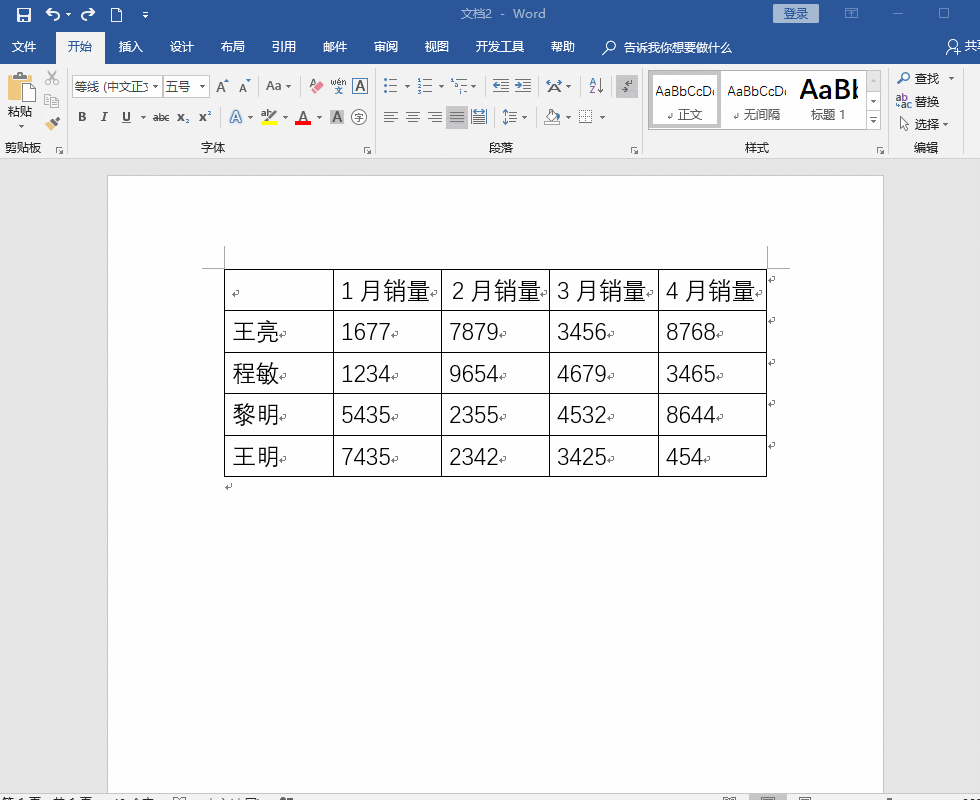Toggle underline formatting
The height and width of the screenshot is (800, 980).
tap(124, 118)
